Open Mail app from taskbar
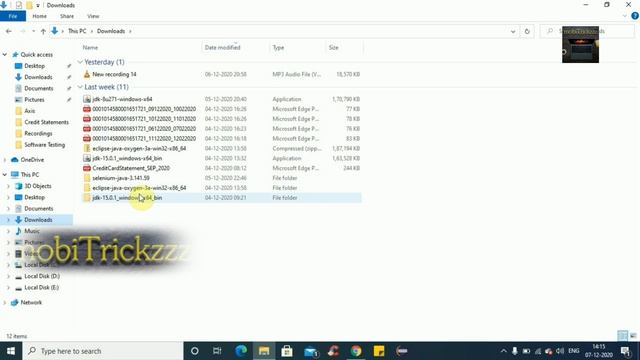 point(310,351)
